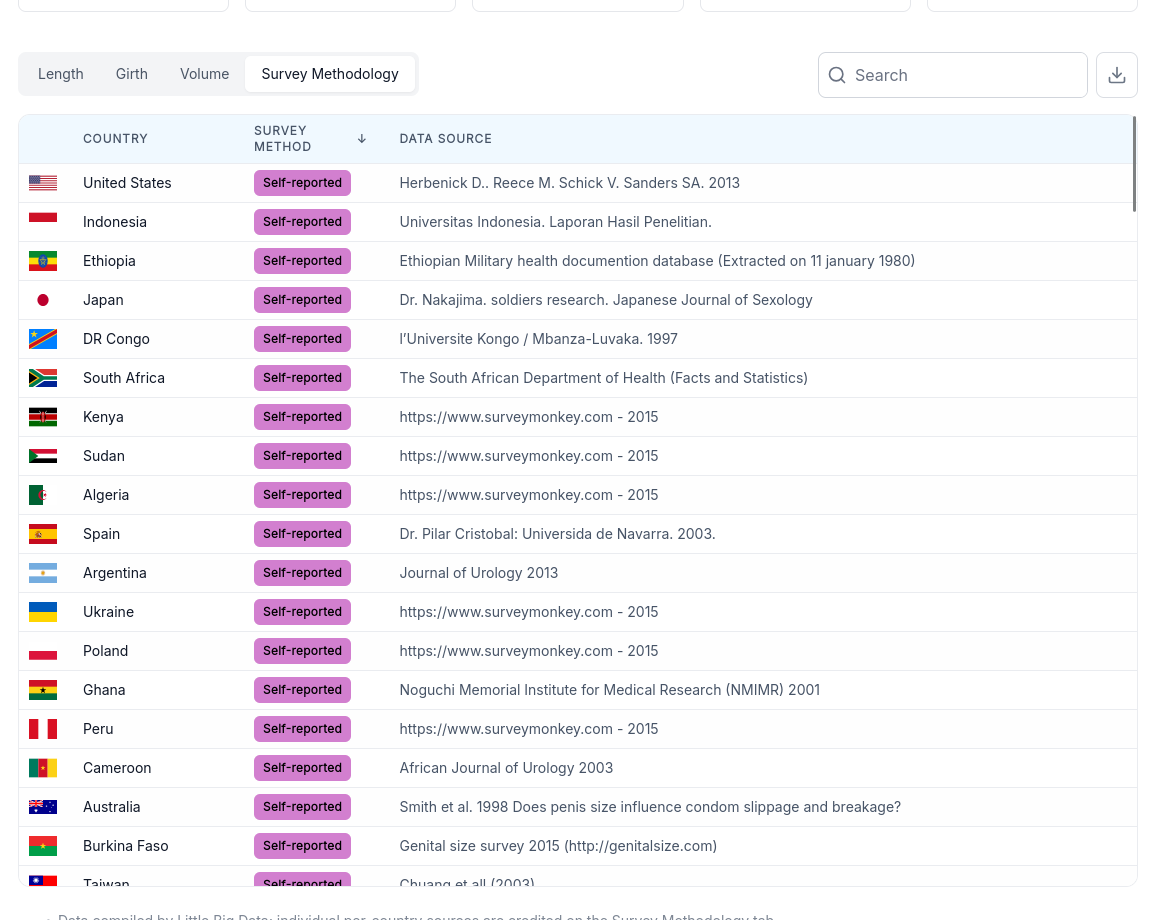The width and height of the screenshot is (1166, 920).
Task: Click the DR Congo flag icon
Action: click(43, 339)
